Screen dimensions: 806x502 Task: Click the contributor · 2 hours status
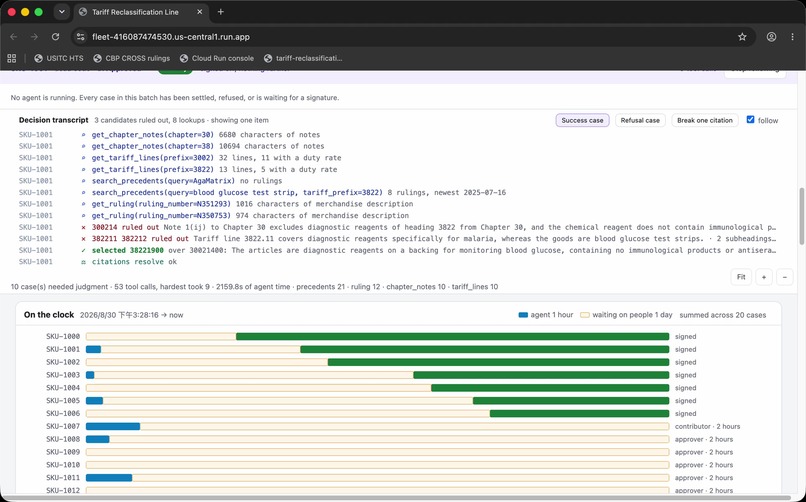707,426
